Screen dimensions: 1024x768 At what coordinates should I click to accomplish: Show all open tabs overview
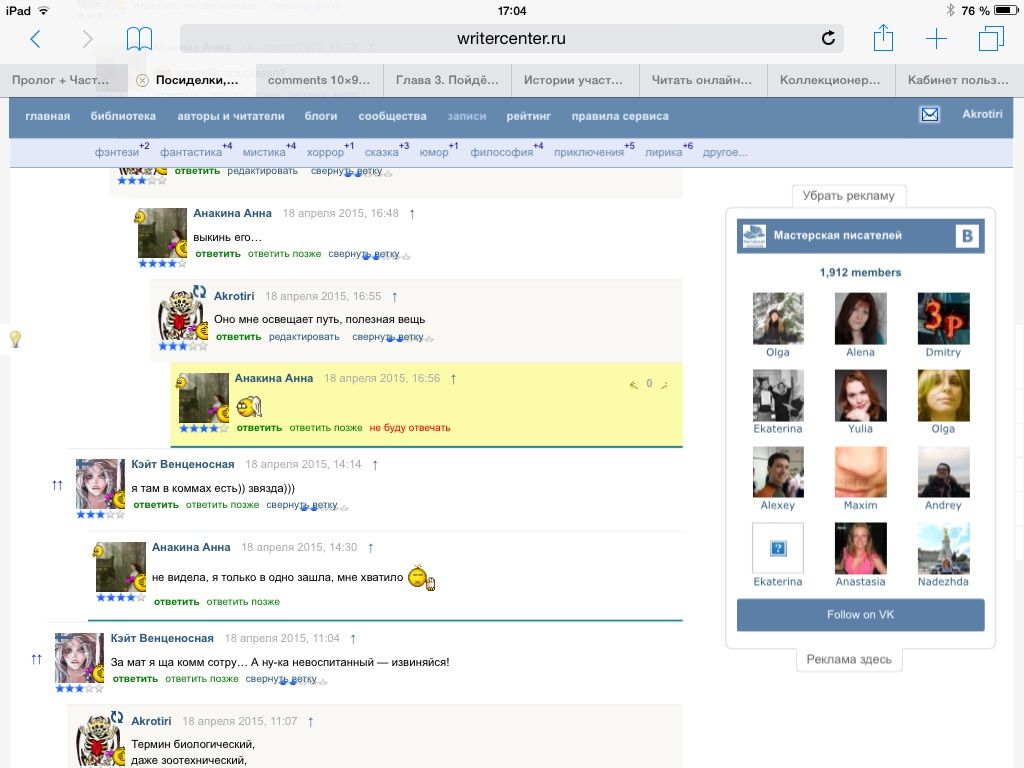click(x=991, y=39)
